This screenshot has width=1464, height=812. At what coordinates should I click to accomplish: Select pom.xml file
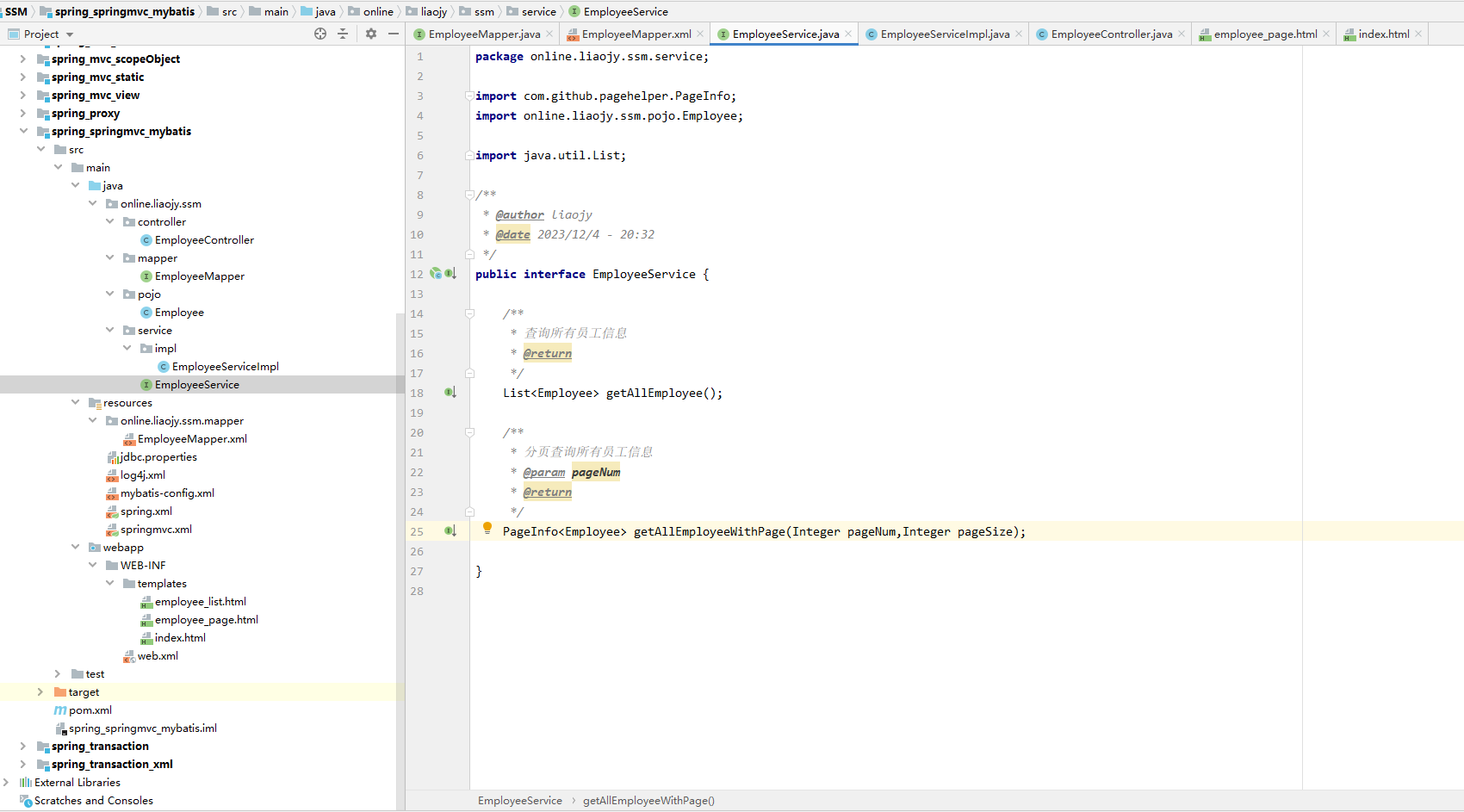(90, 710)
